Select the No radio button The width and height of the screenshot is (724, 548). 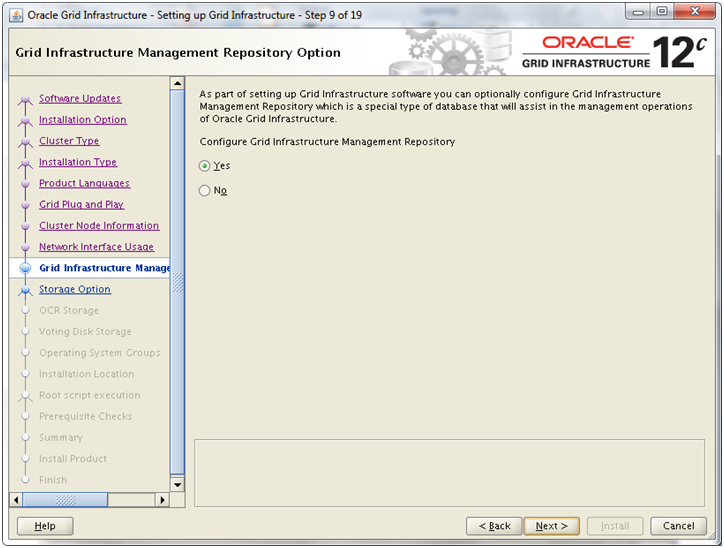pyautogui.click(x=205, y=190)
